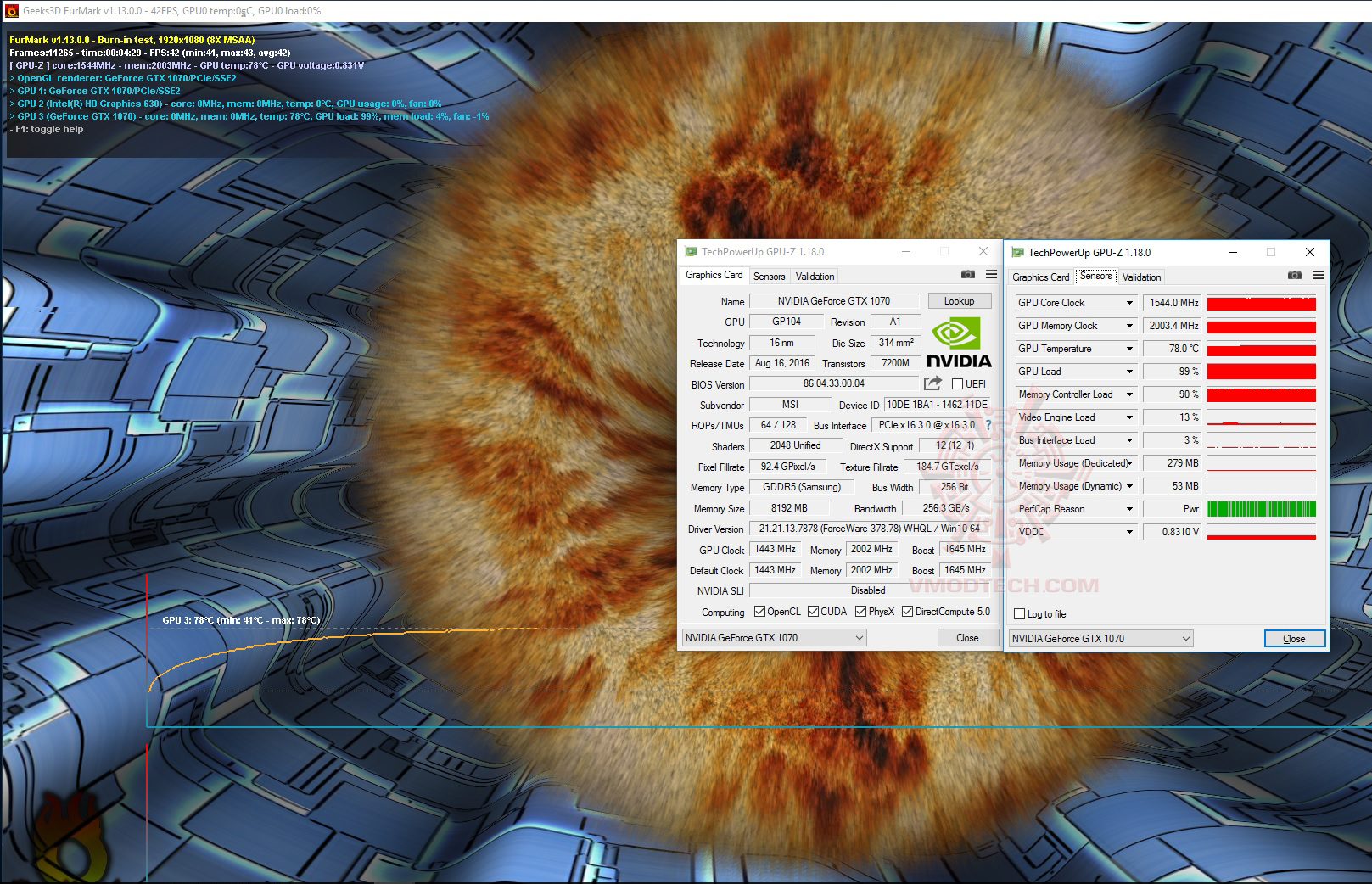Click the GPU Core Clock value 1544.0 MHz

coord(1173,303)
